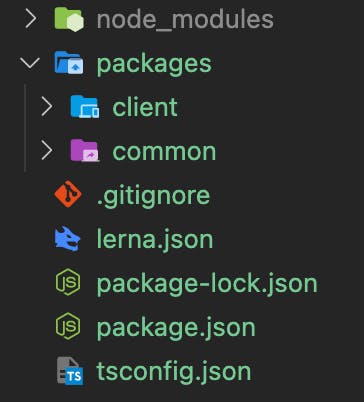
Task: Click the orange git icon beside .gitignore
Action: pos(68,194)
